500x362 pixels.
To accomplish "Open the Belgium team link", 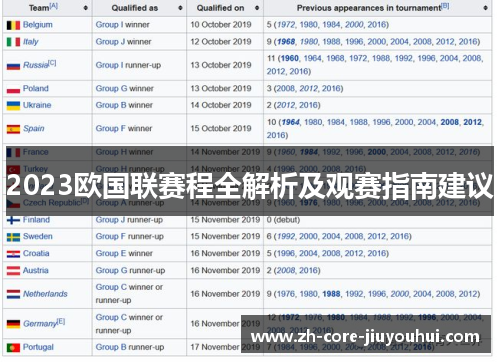I will [38, 25].
